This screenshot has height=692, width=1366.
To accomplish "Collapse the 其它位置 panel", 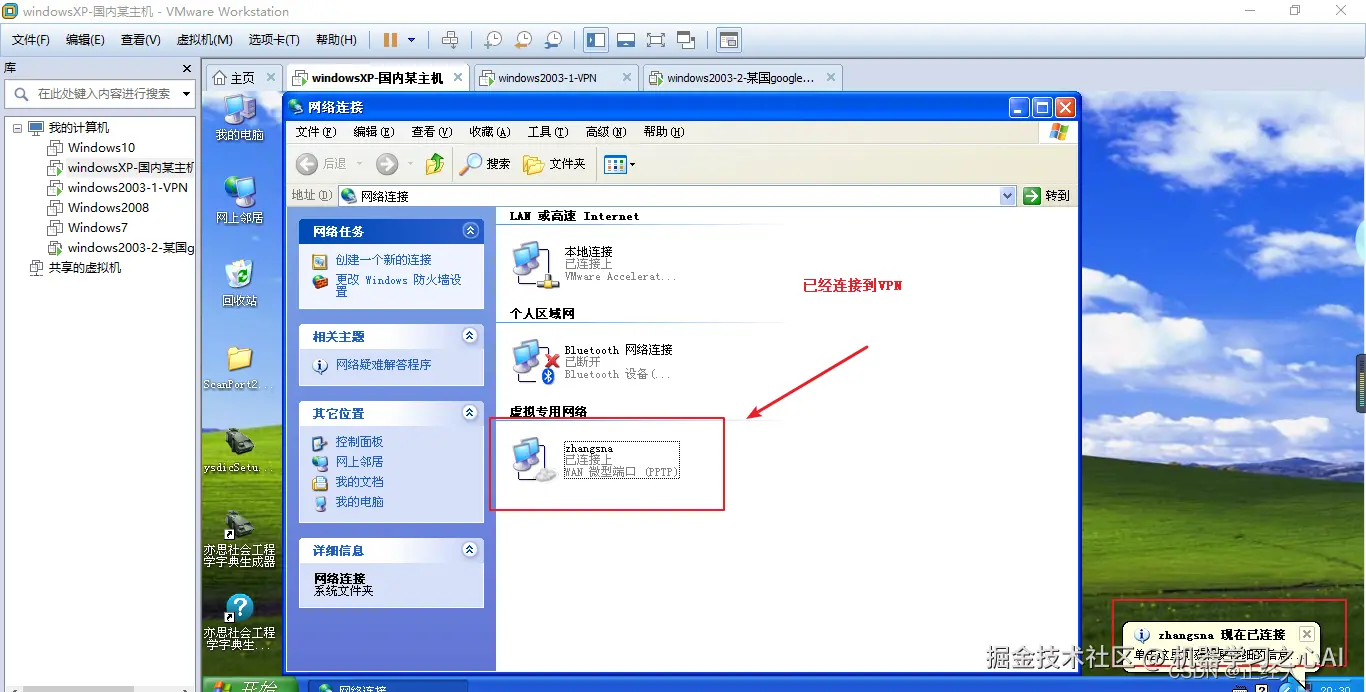I will pos(470,413).
